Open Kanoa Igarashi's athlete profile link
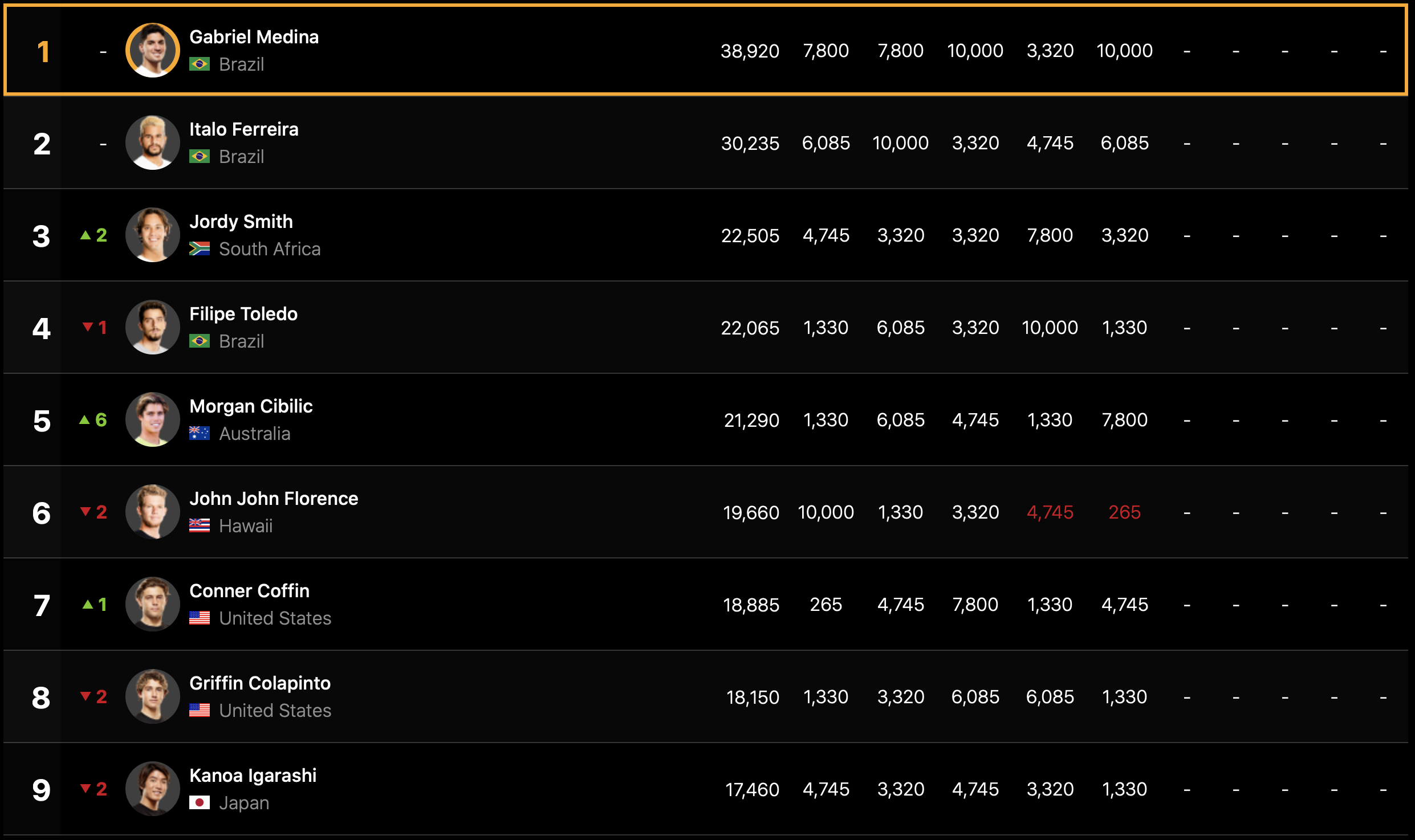This screenshot has width=1415, height=840. [x=253, y=776]
